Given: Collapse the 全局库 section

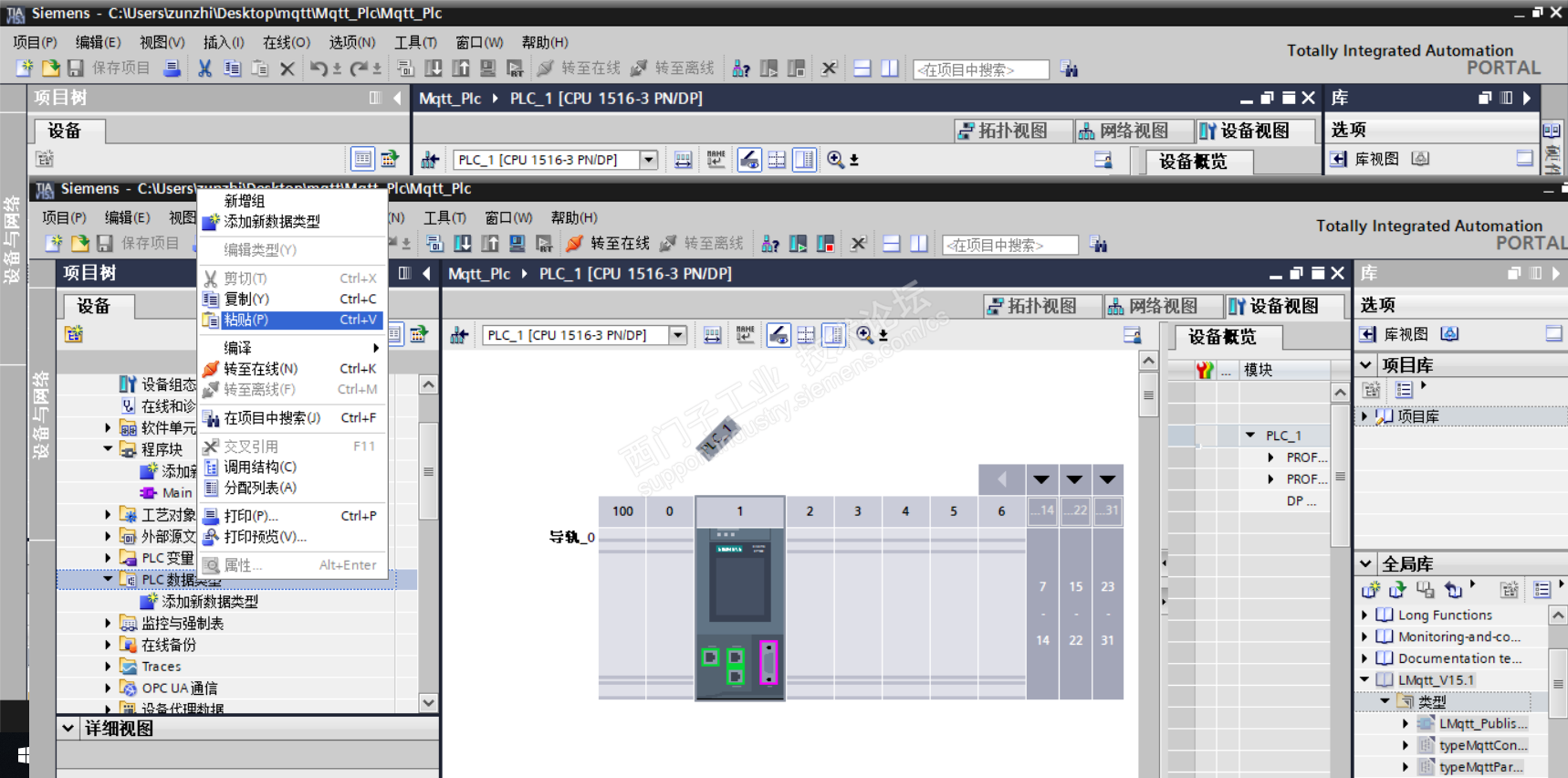Looking at the screenshot, I should tap(1366, 563).
